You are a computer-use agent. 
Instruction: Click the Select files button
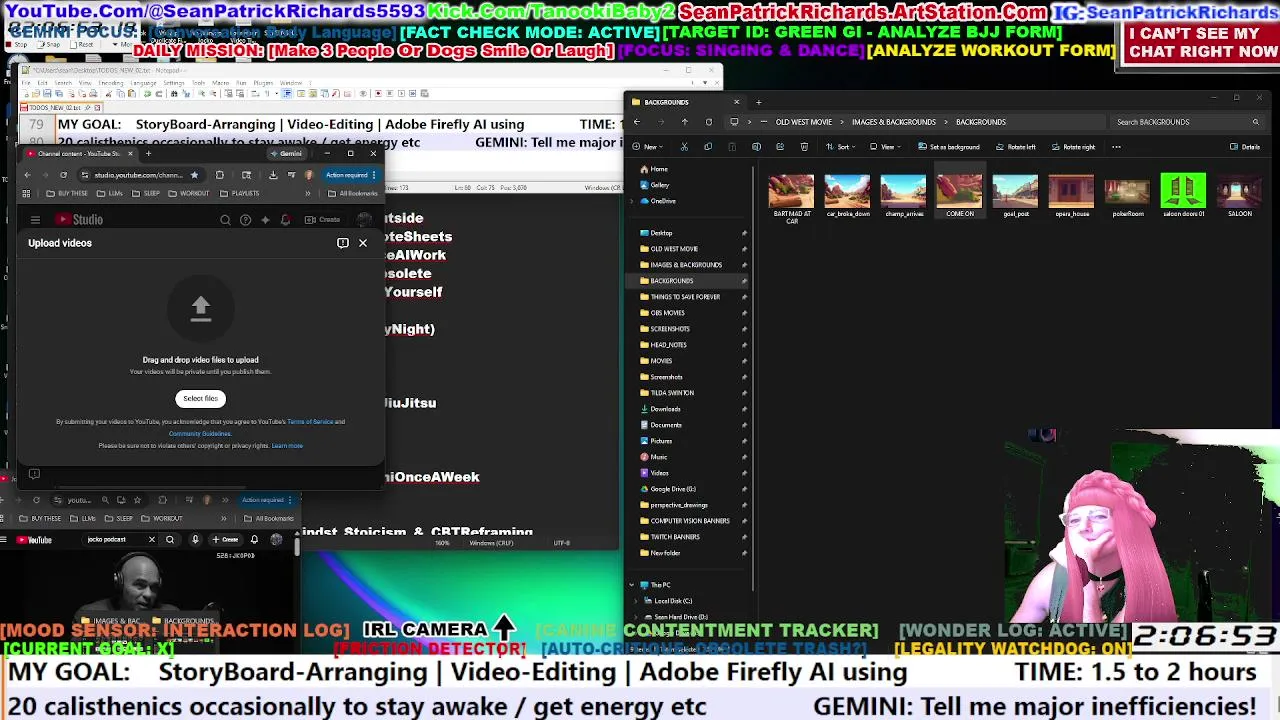[200, 398]
